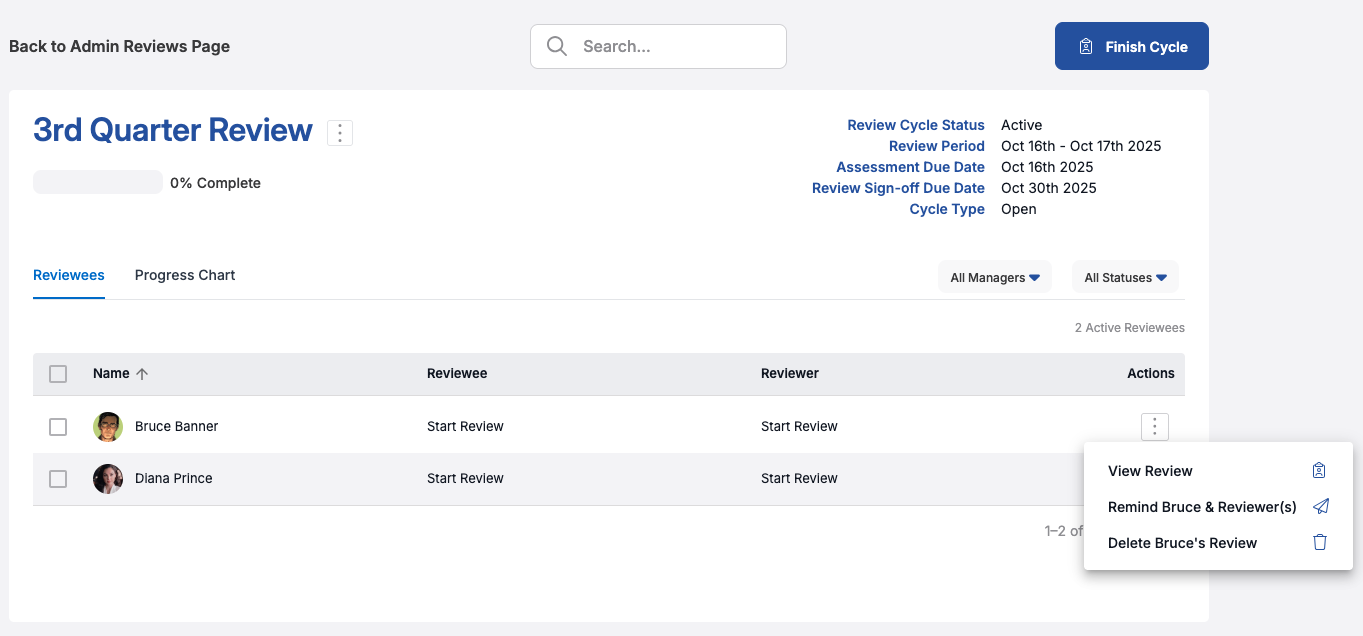The height and width of the screenshot is (636, 1363).
Task: Open the three-dot menu beside cycle title
Action: tap(340, 133)
